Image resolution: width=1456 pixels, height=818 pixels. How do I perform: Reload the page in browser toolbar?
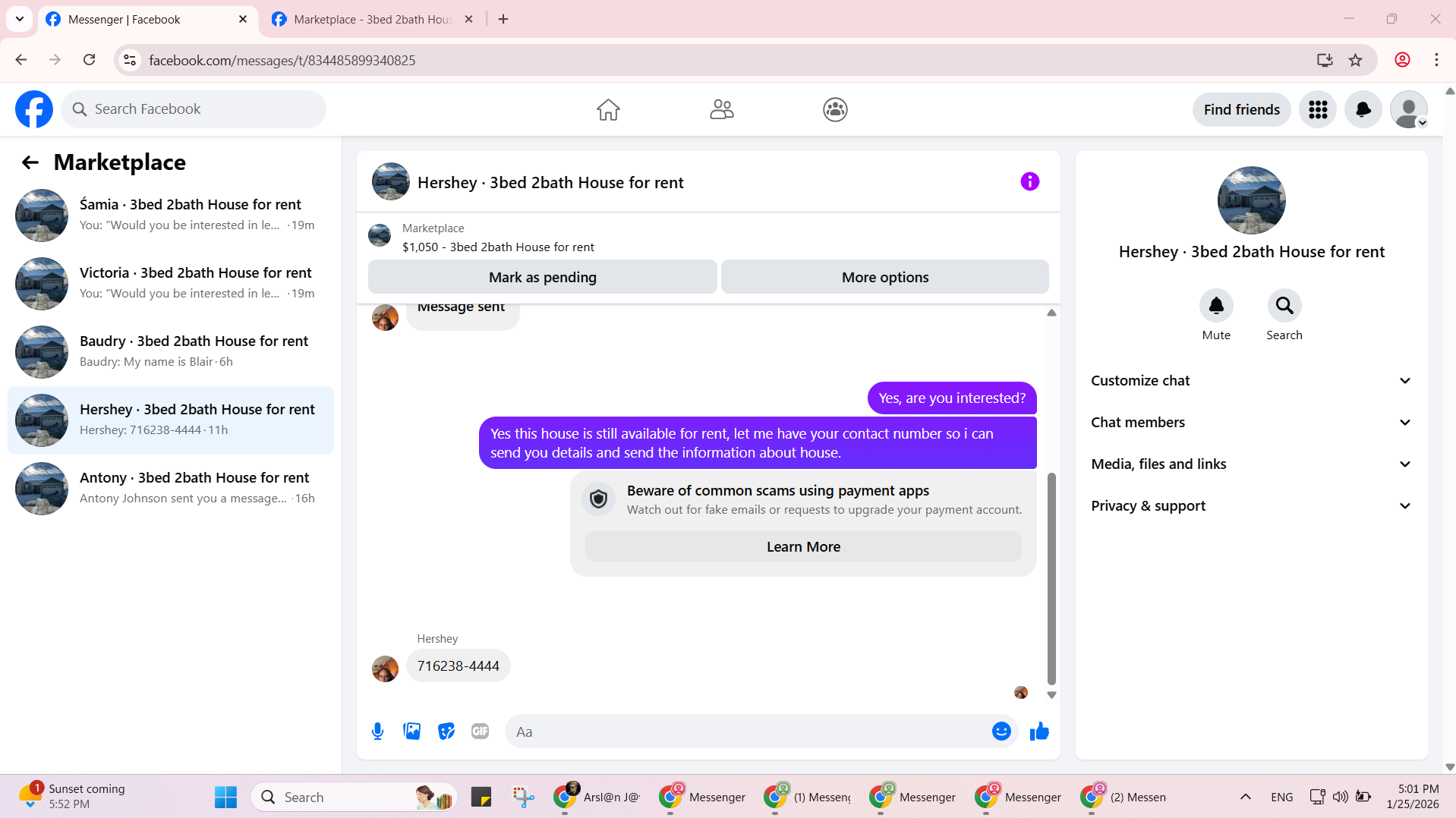click(x=89, y=60)
